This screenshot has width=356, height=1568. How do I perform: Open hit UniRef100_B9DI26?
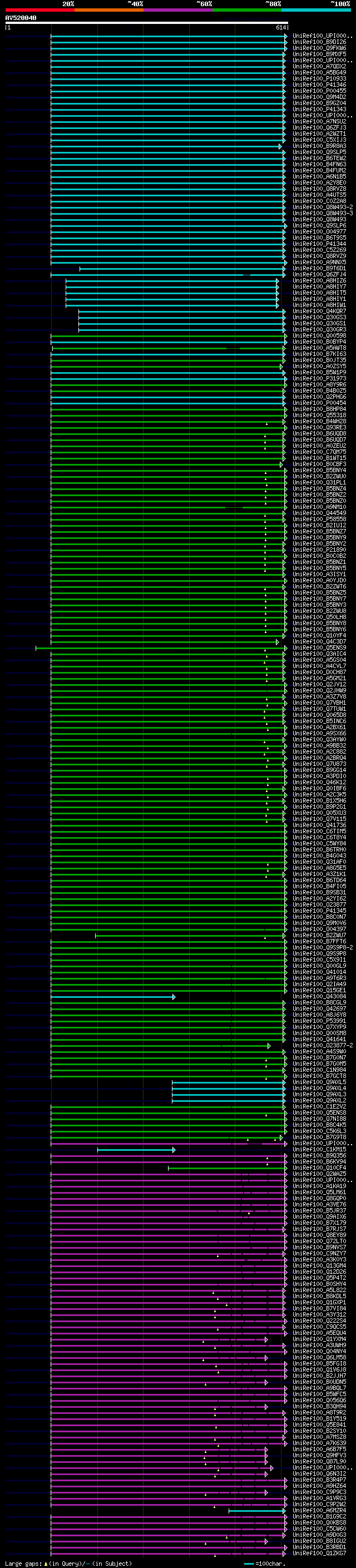pos(319,42)
